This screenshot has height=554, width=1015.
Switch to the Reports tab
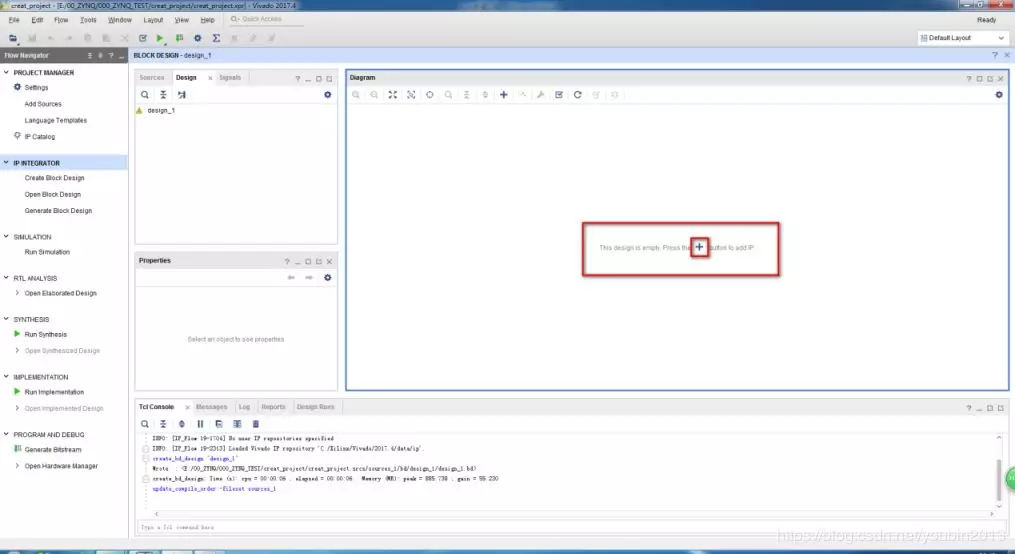point(273,407)
